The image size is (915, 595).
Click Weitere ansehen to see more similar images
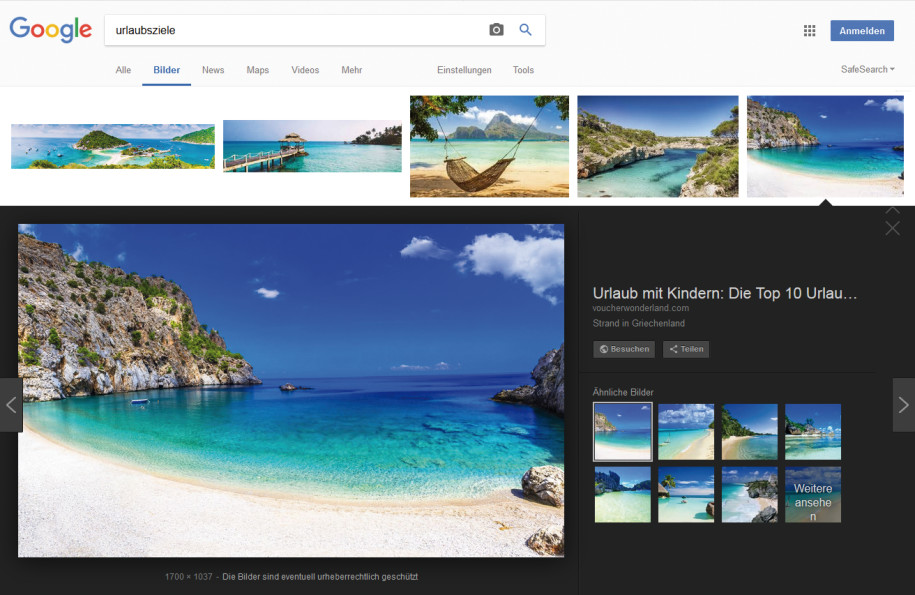[x=813, y=495]
